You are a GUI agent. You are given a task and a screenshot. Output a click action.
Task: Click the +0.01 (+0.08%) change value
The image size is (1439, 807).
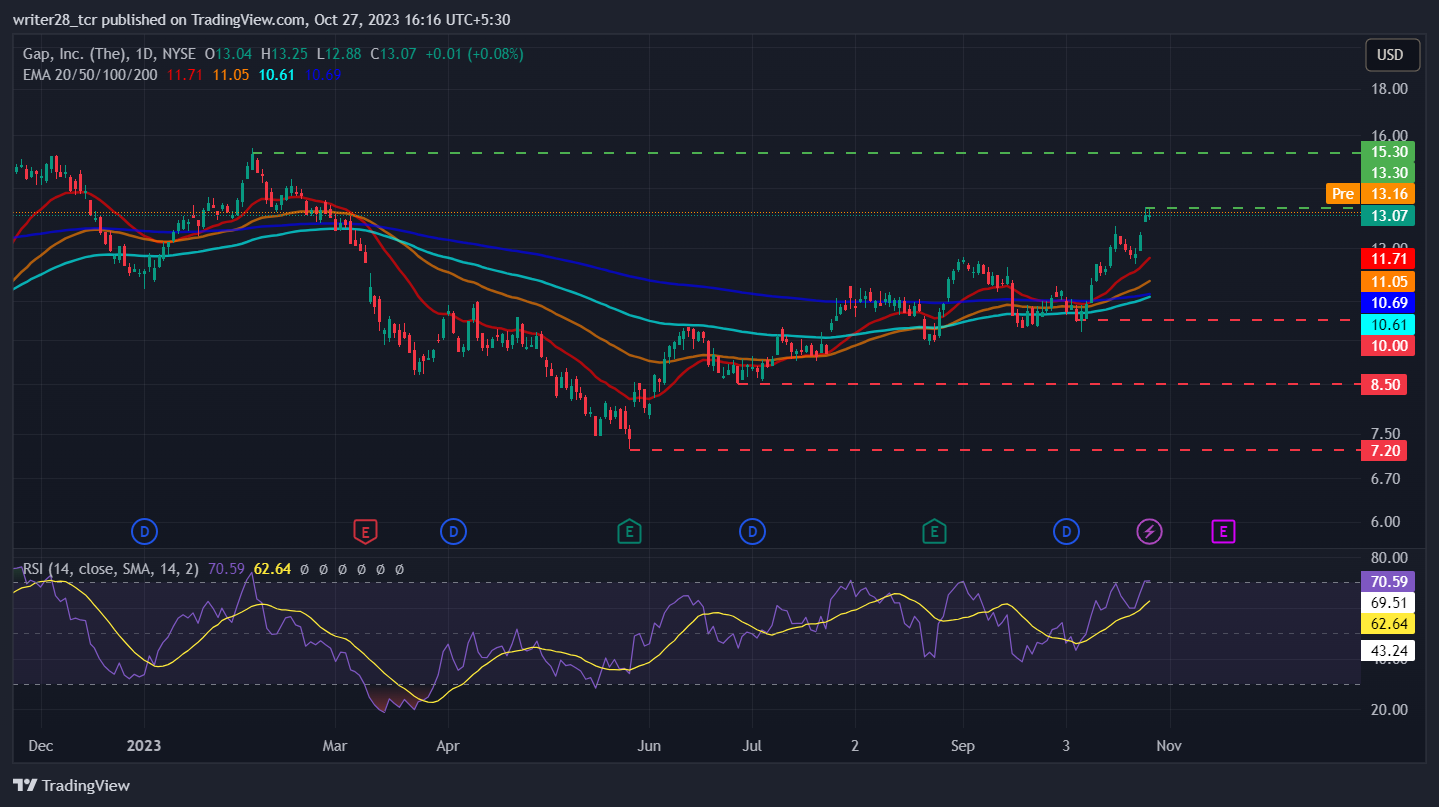474,54
